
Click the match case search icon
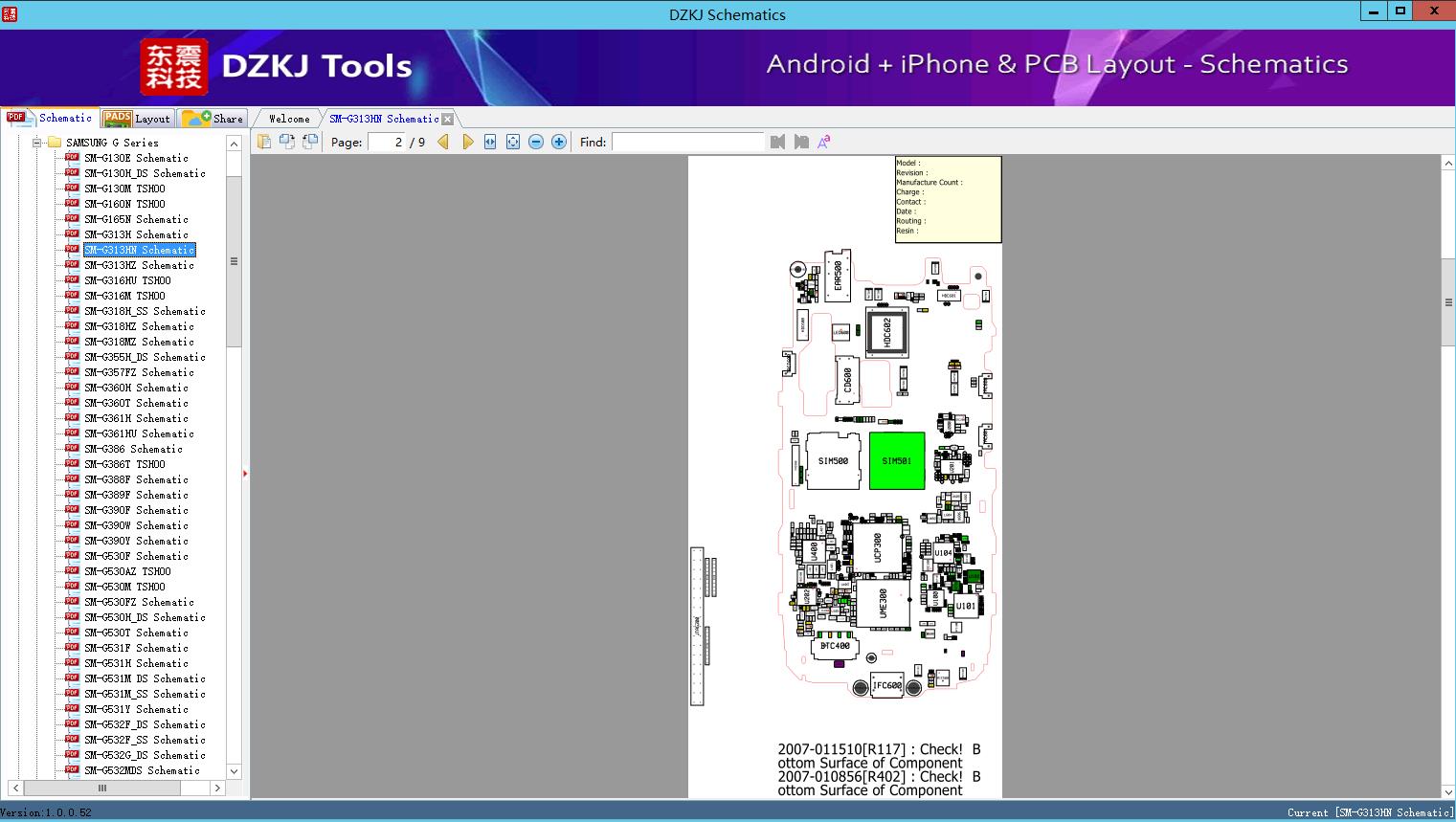click(823, 142)
